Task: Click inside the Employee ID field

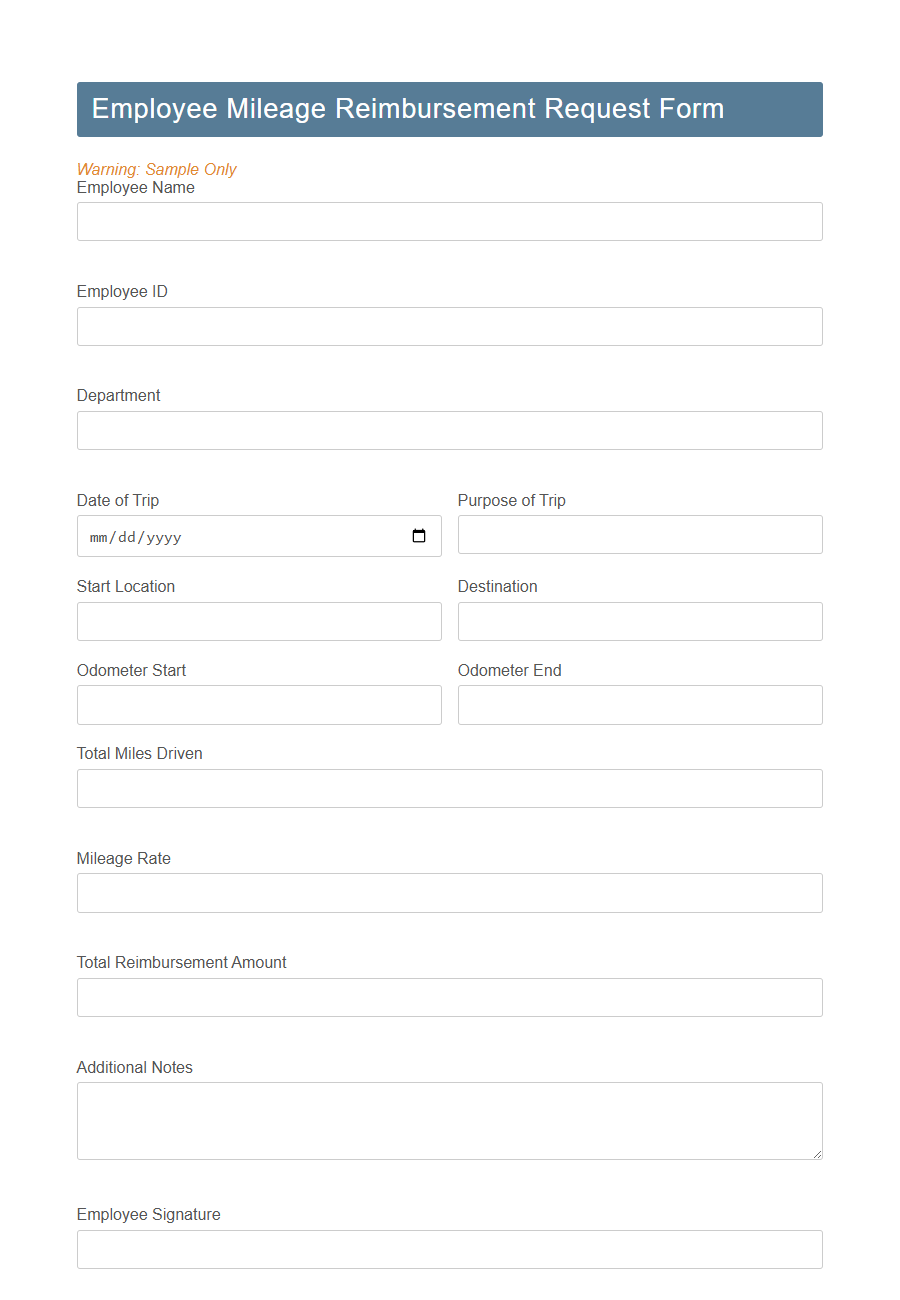Action: 449,326
